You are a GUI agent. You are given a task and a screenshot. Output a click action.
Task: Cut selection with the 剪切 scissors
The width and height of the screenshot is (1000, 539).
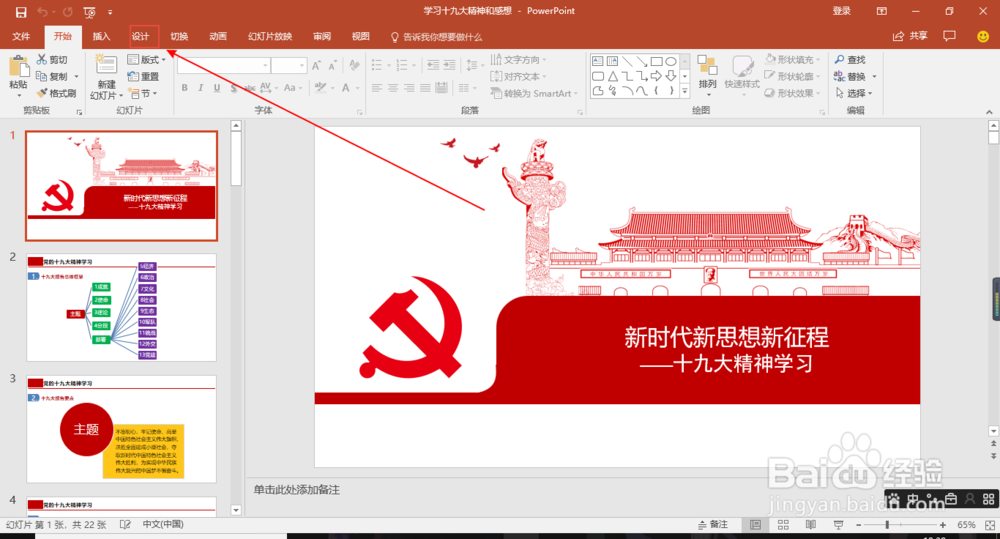[52, 59]
